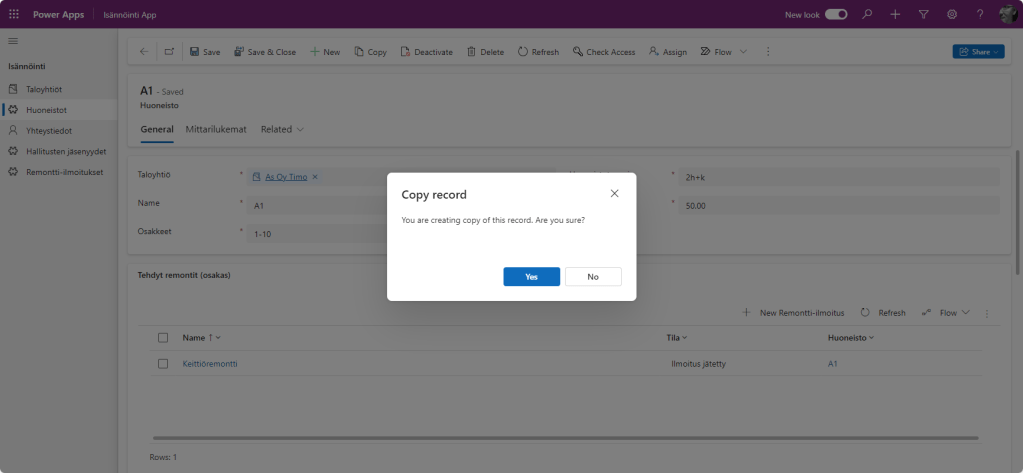This screenshot has width=1023, height=473.
Task: Click the help question mark icon
Action: (980, 14)
